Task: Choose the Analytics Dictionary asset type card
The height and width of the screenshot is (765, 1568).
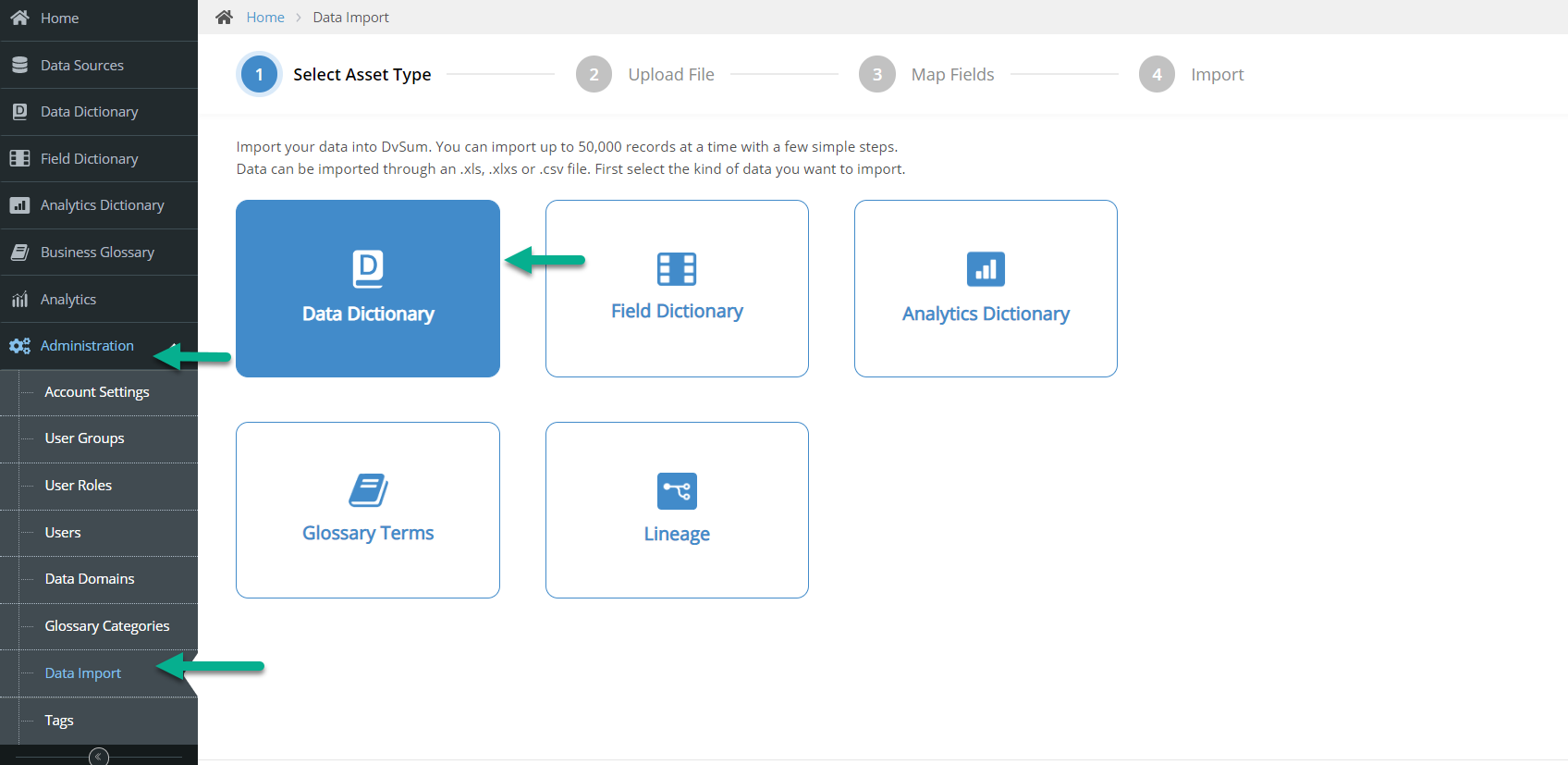Action: tap(986, 289)
